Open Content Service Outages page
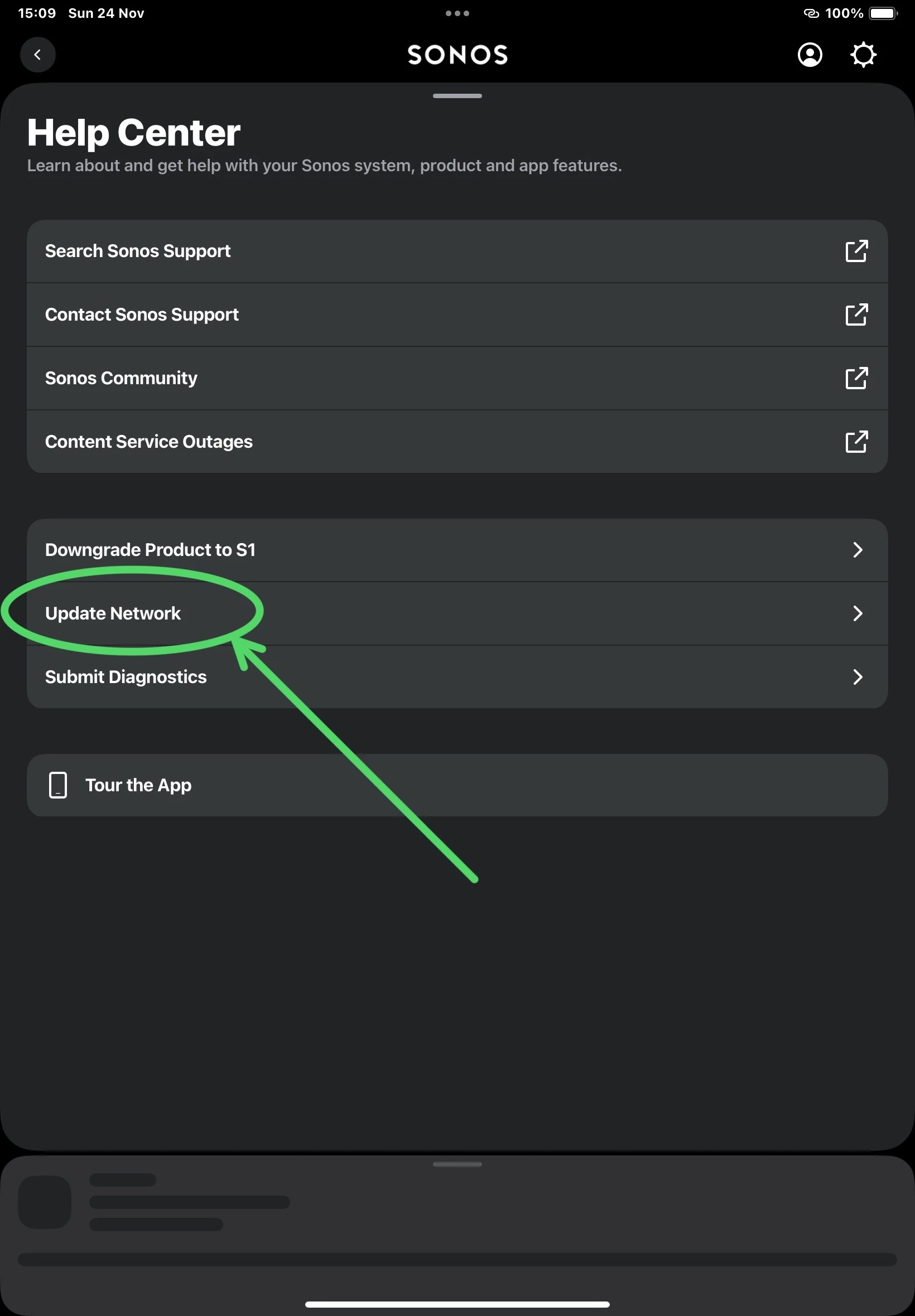This screenshot has height=1316, width=915. [x=148, y=442]
